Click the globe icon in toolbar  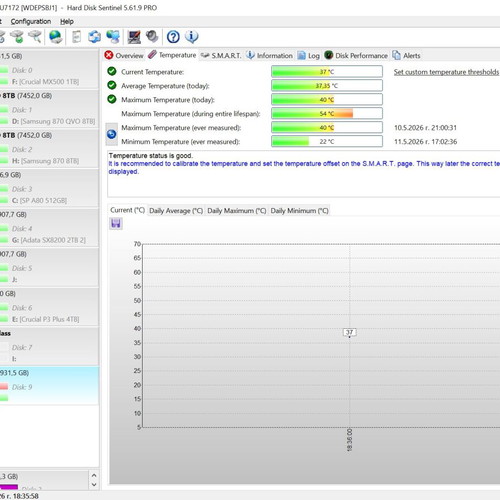(x=56, y=37)
